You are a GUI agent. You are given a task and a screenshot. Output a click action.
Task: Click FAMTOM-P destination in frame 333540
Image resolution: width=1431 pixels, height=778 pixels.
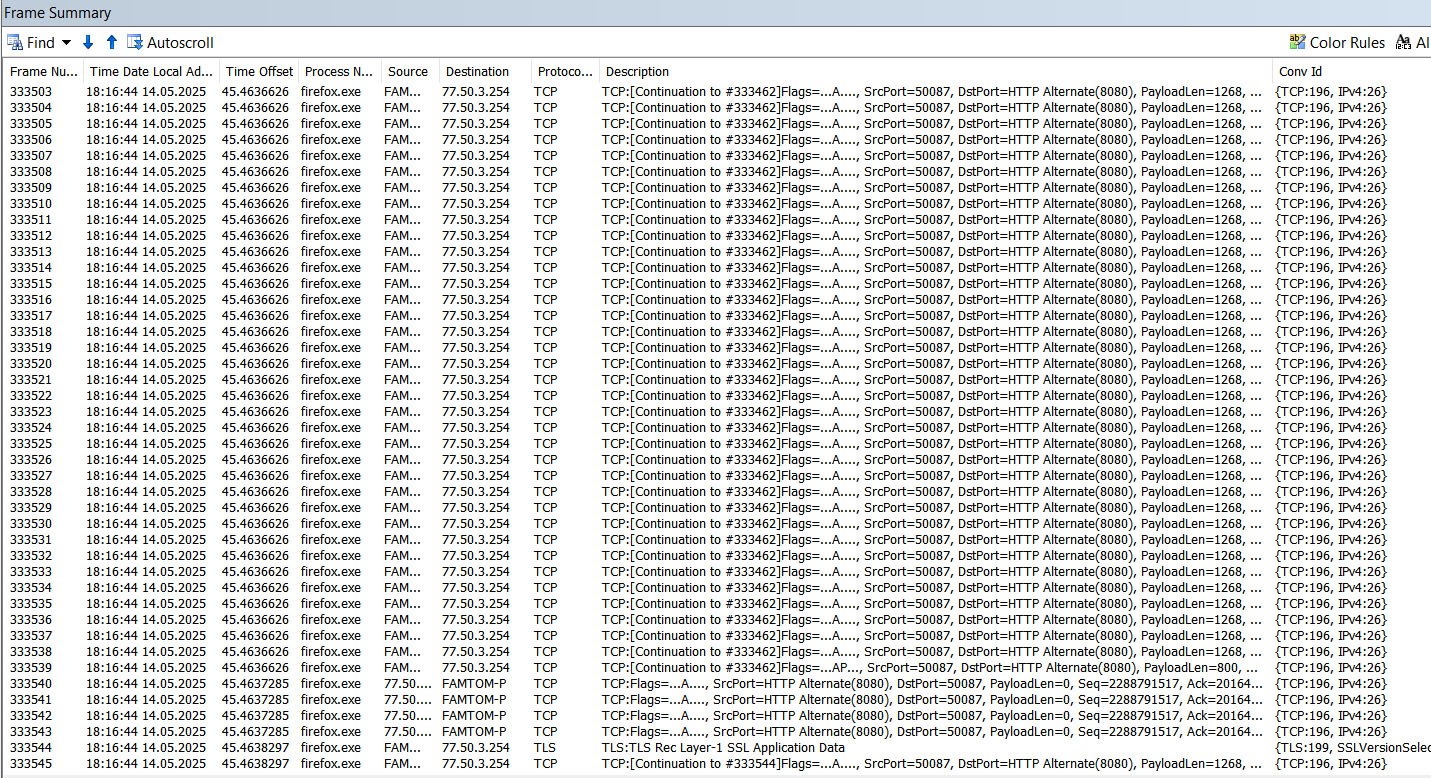point(474,684)
